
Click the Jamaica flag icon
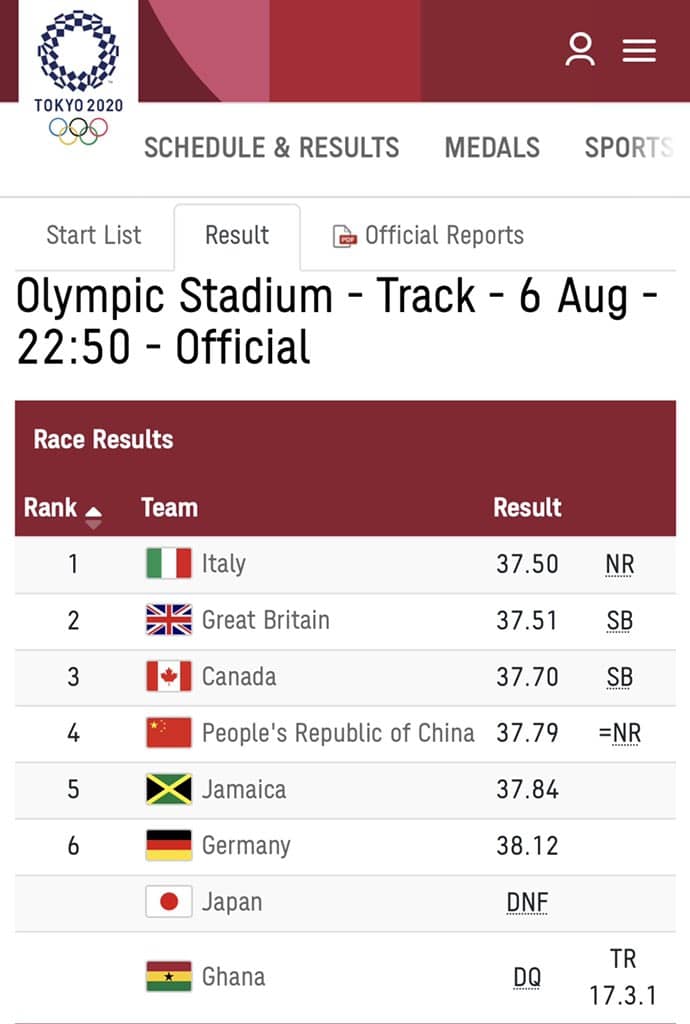[x=168, y=789]
